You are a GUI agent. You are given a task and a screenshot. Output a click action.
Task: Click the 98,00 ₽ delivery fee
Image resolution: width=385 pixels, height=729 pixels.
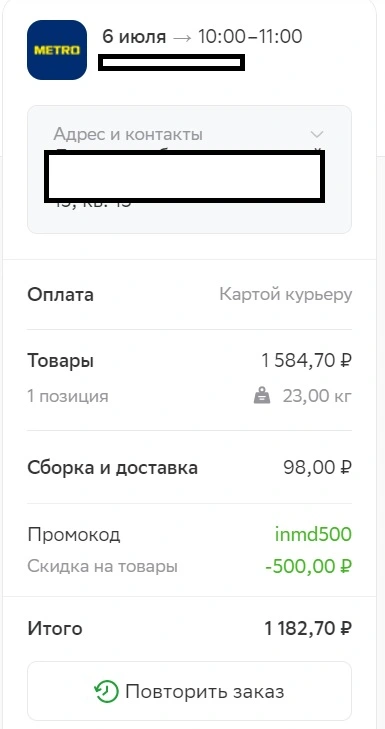coord(317,467)
